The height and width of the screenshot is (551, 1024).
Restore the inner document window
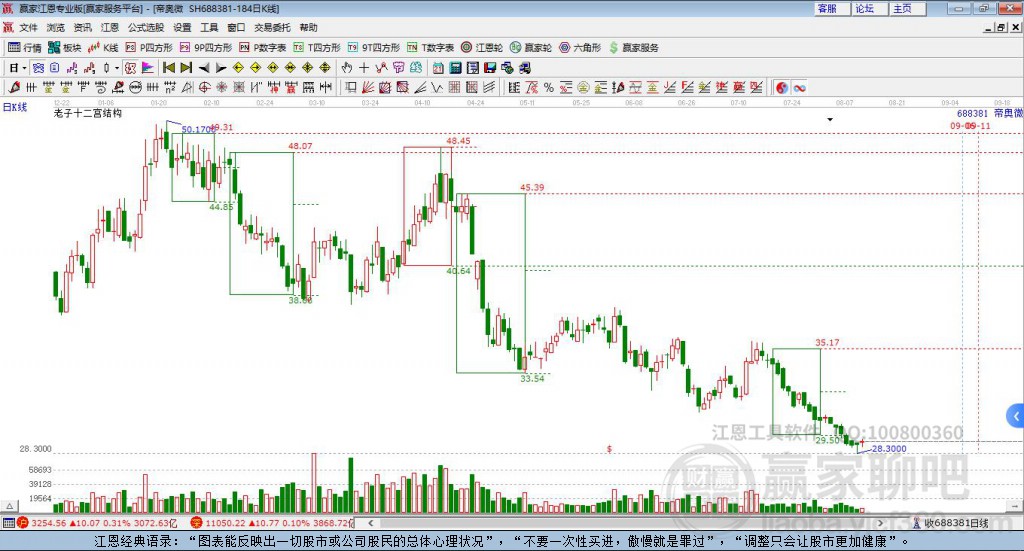[1001, 27]
